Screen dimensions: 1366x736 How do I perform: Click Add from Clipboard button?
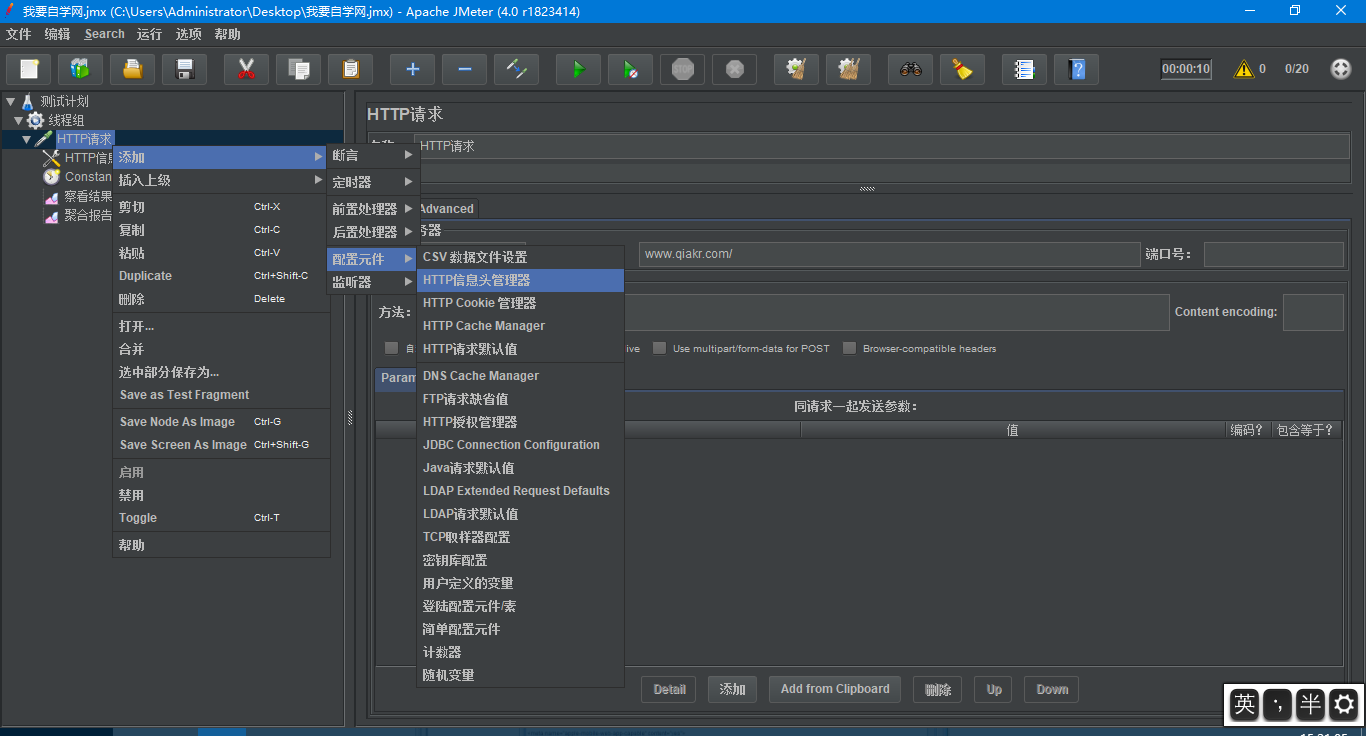coord(835,689)
